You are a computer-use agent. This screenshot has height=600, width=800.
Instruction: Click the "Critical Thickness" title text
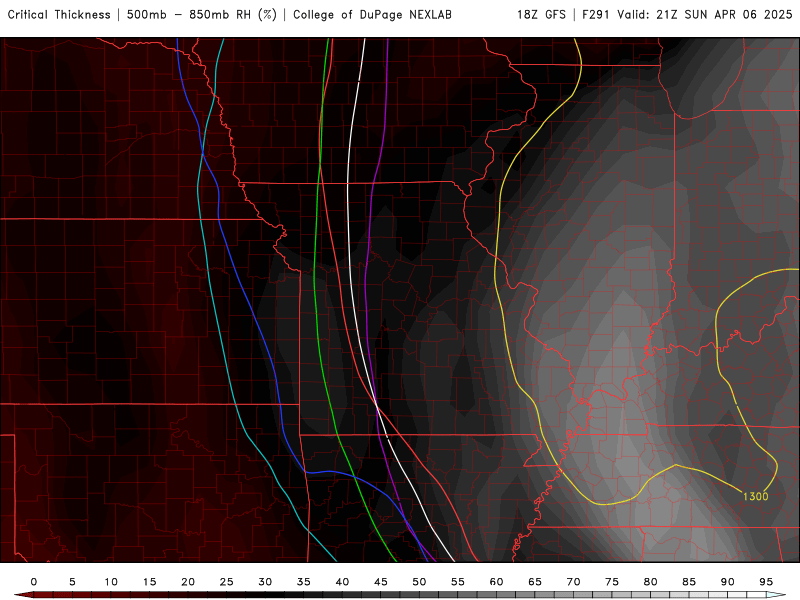point(59,15)
